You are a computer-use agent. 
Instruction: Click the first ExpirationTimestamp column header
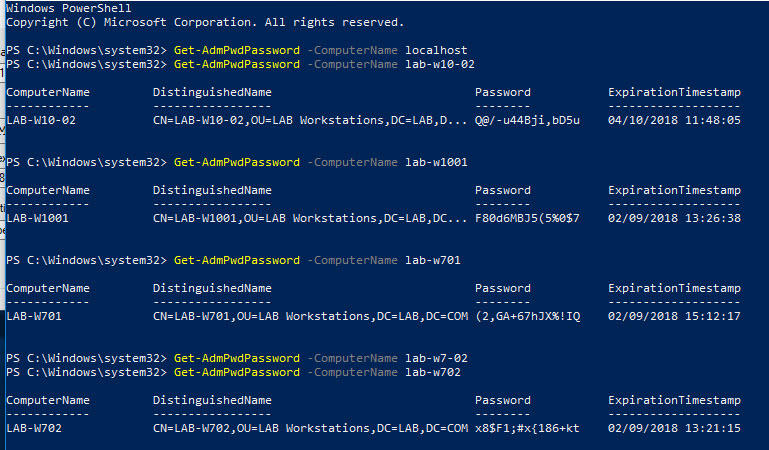coord(674,92)
